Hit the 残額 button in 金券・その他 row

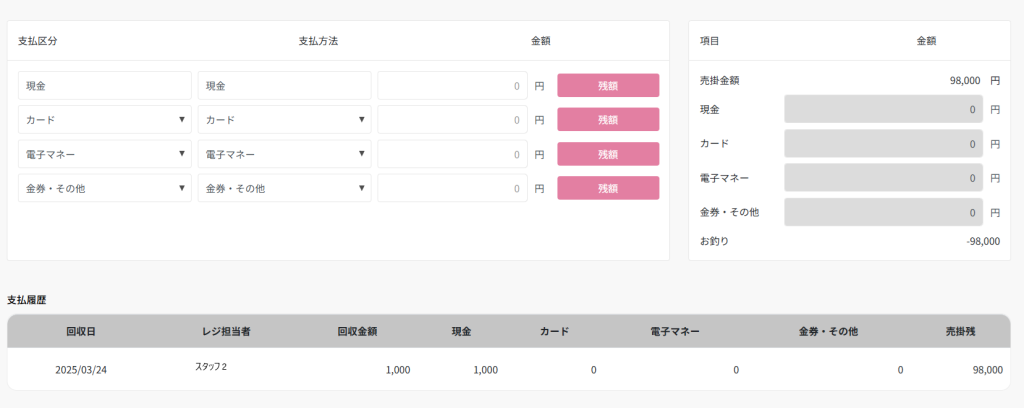point(608,188)
